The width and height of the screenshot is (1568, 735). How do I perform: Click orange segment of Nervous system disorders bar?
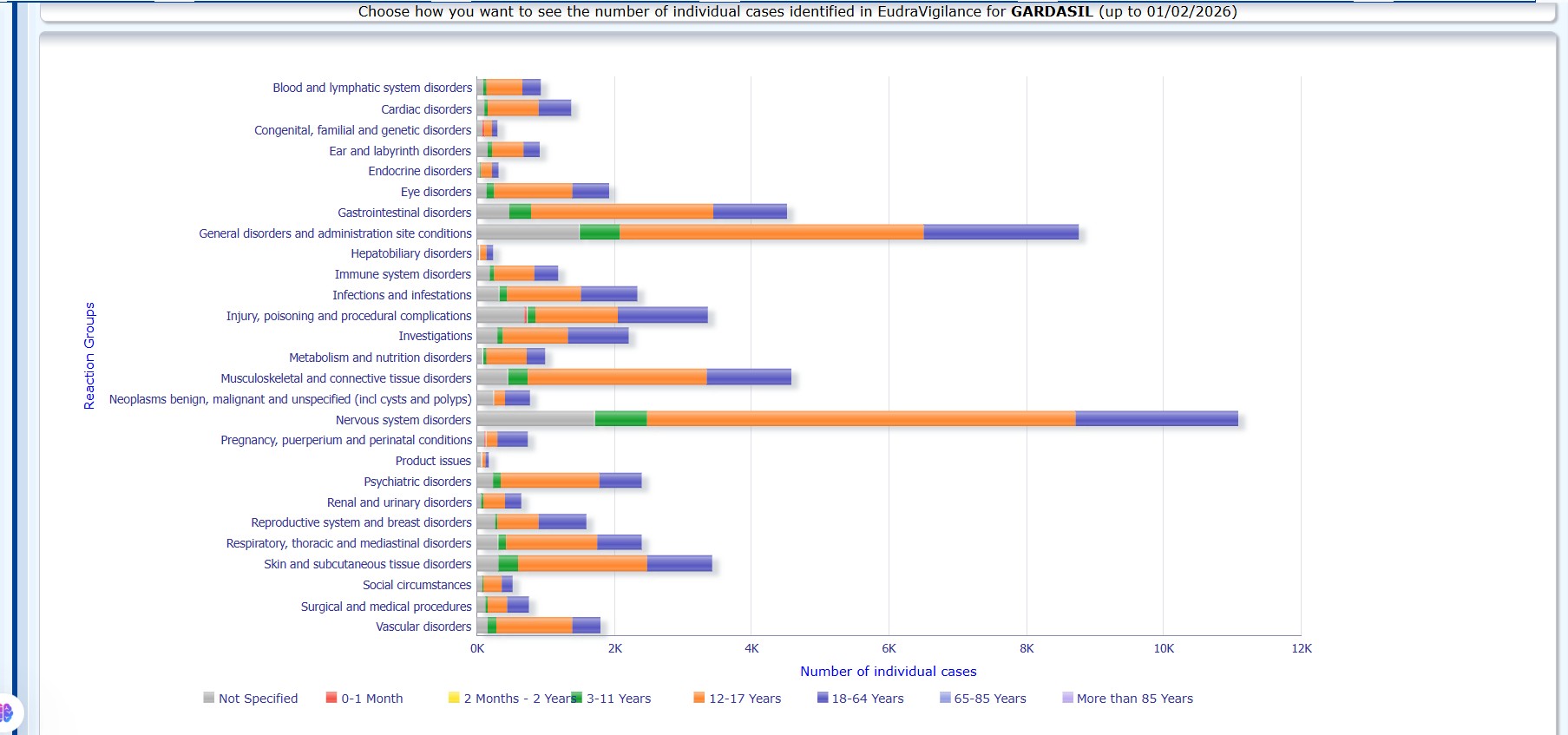click(859, 419)
